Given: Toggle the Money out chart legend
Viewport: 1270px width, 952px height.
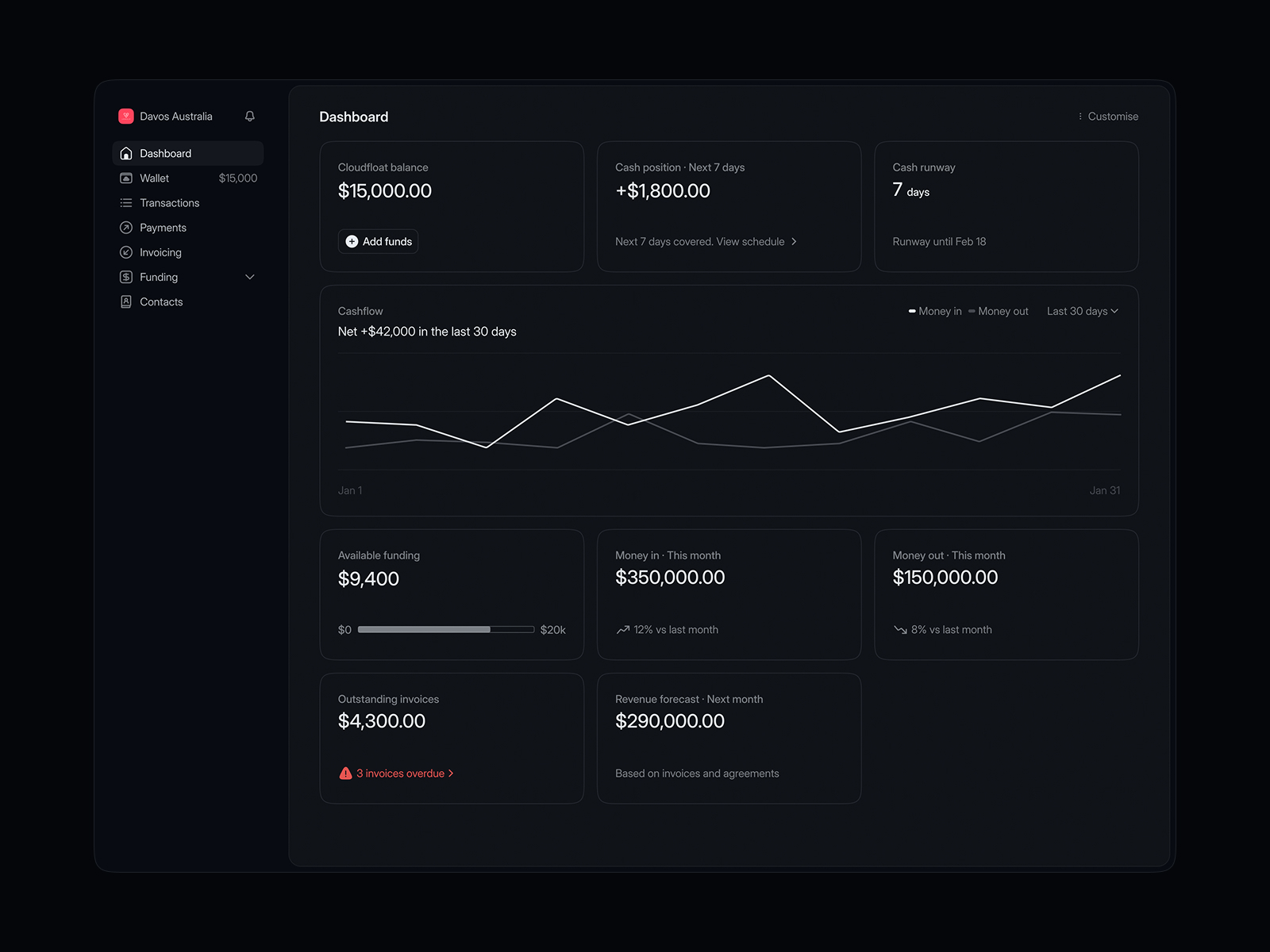Looking at the screenshot, I should coord(999,312).
